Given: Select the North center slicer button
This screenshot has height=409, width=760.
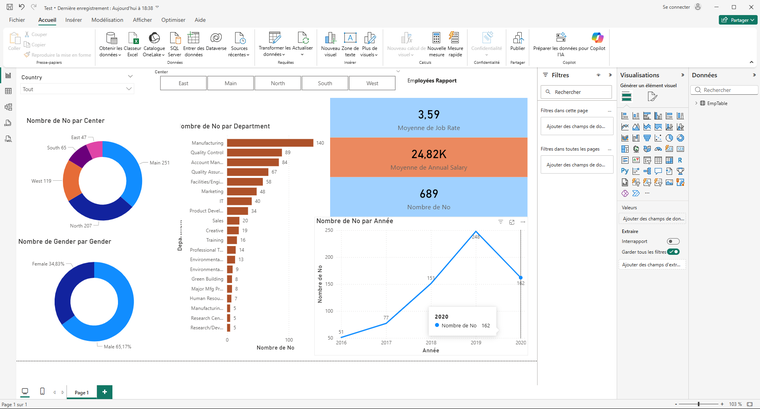Looking at the screenshot, I should (277, 84).
